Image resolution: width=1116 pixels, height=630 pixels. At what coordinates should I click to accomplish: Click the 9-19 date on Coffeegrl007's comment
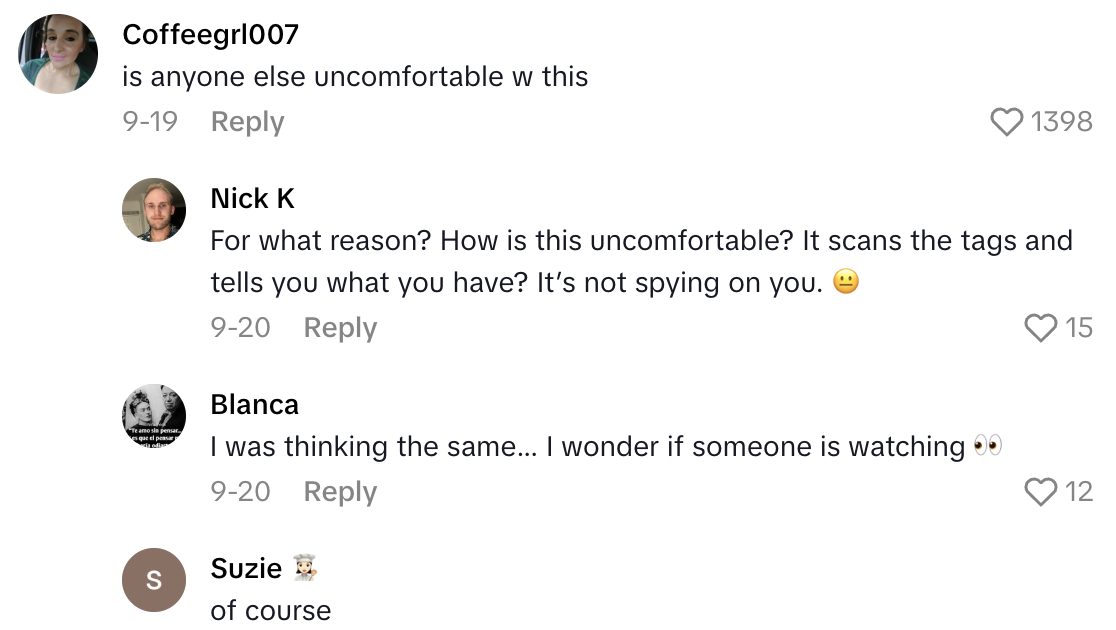150,122
